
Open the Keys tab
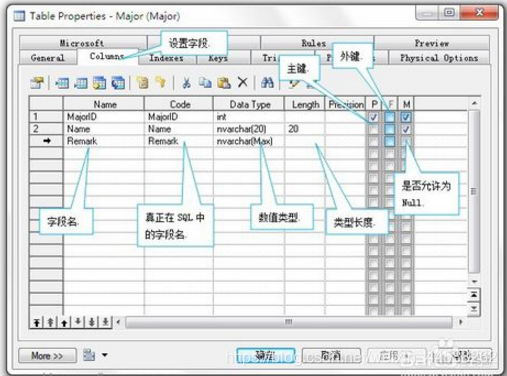pyautogui.click(x=218, y=58)
